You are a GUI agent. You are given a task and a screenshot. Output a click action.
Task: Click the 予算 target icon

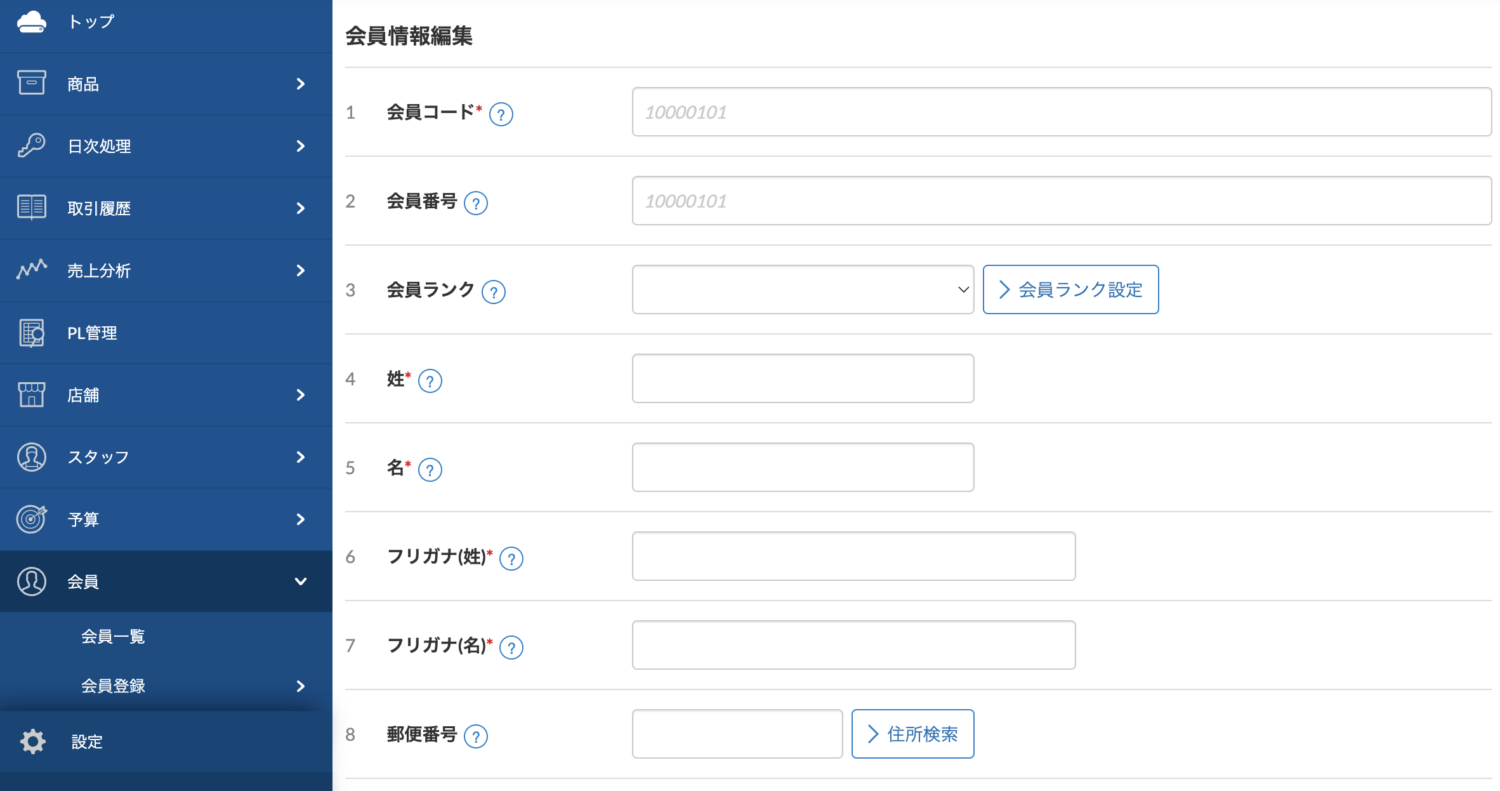[30, 519]
